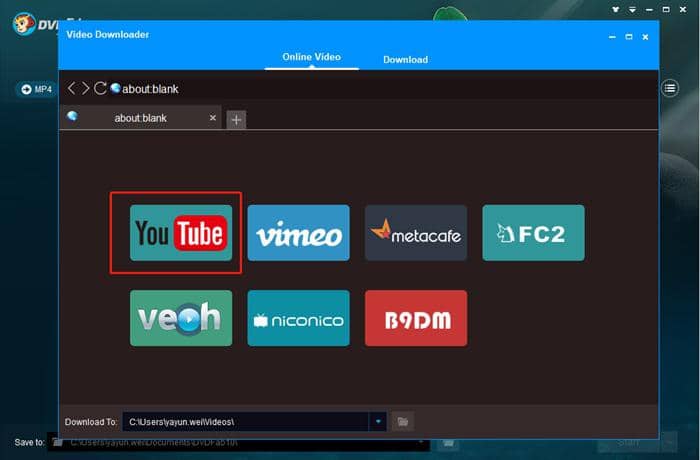The image size is (700, 460).
Task: Expand the Download To path dropdown
Action: coord(378,422)
